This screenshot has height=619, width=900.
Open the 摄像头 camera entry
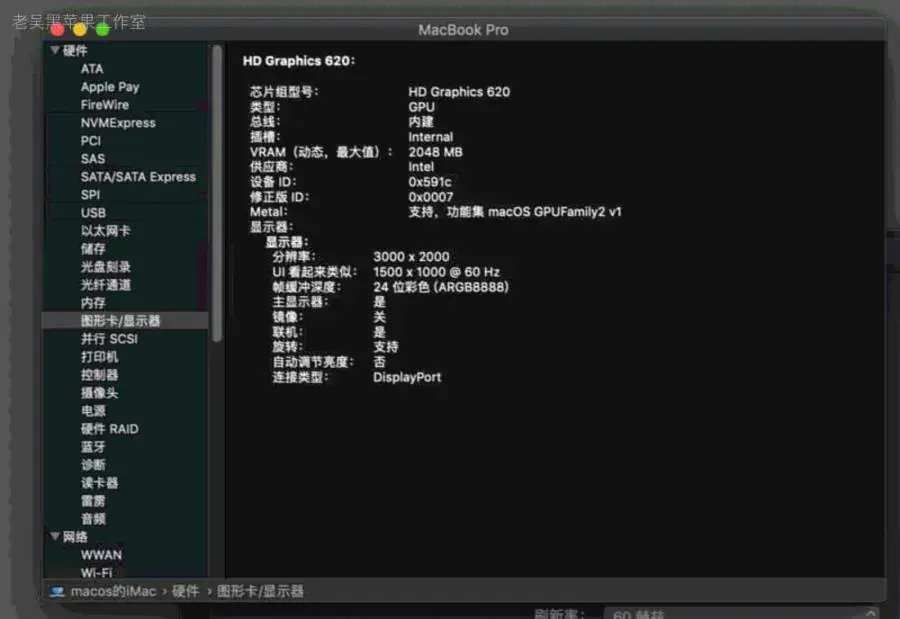pyautogui.click(x=99, y=393)
